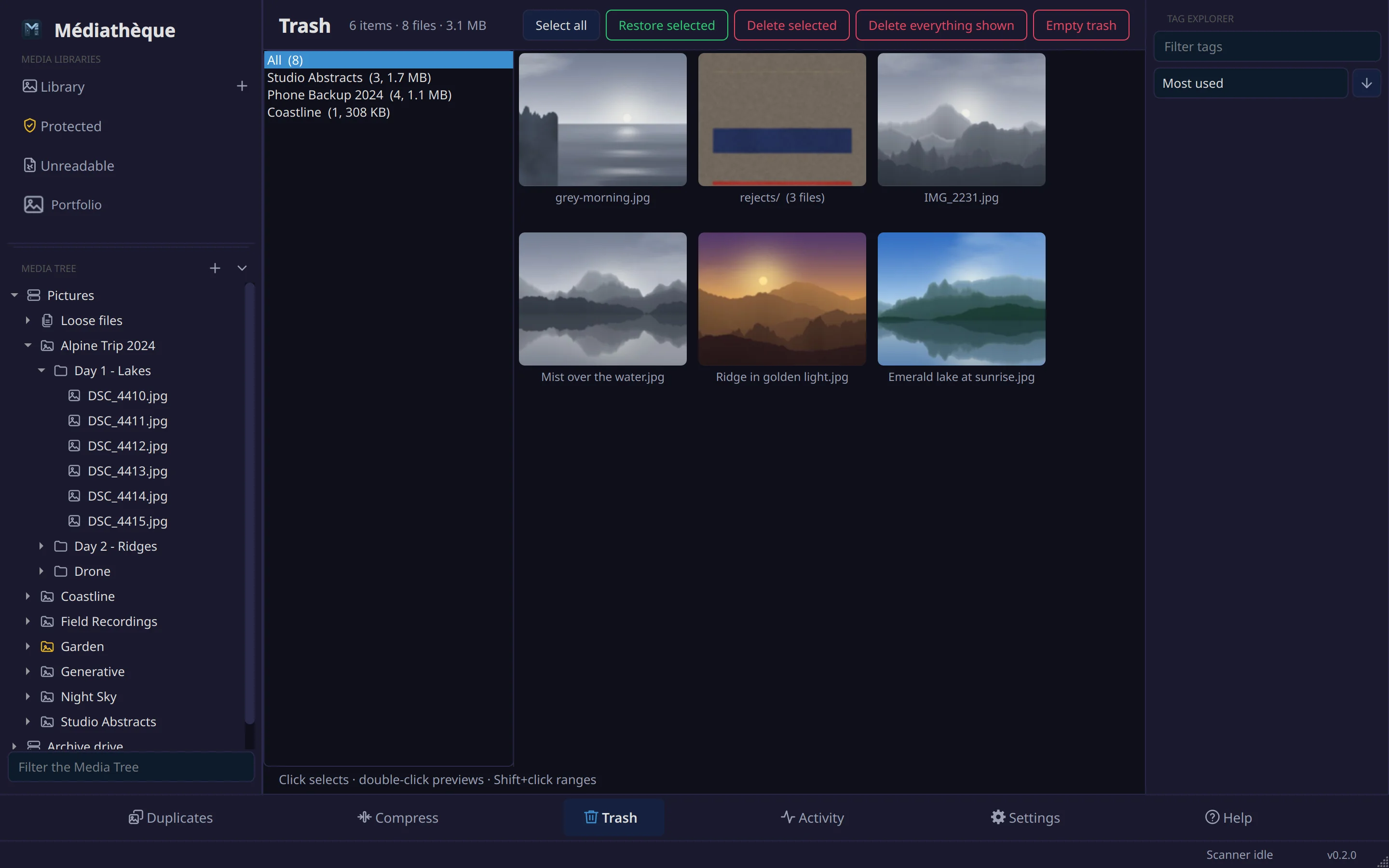Click the Médiathèque app logo icon
The height and width of the screenshot is (868, 1389).
pyautogui.click(x=32, y=29)
